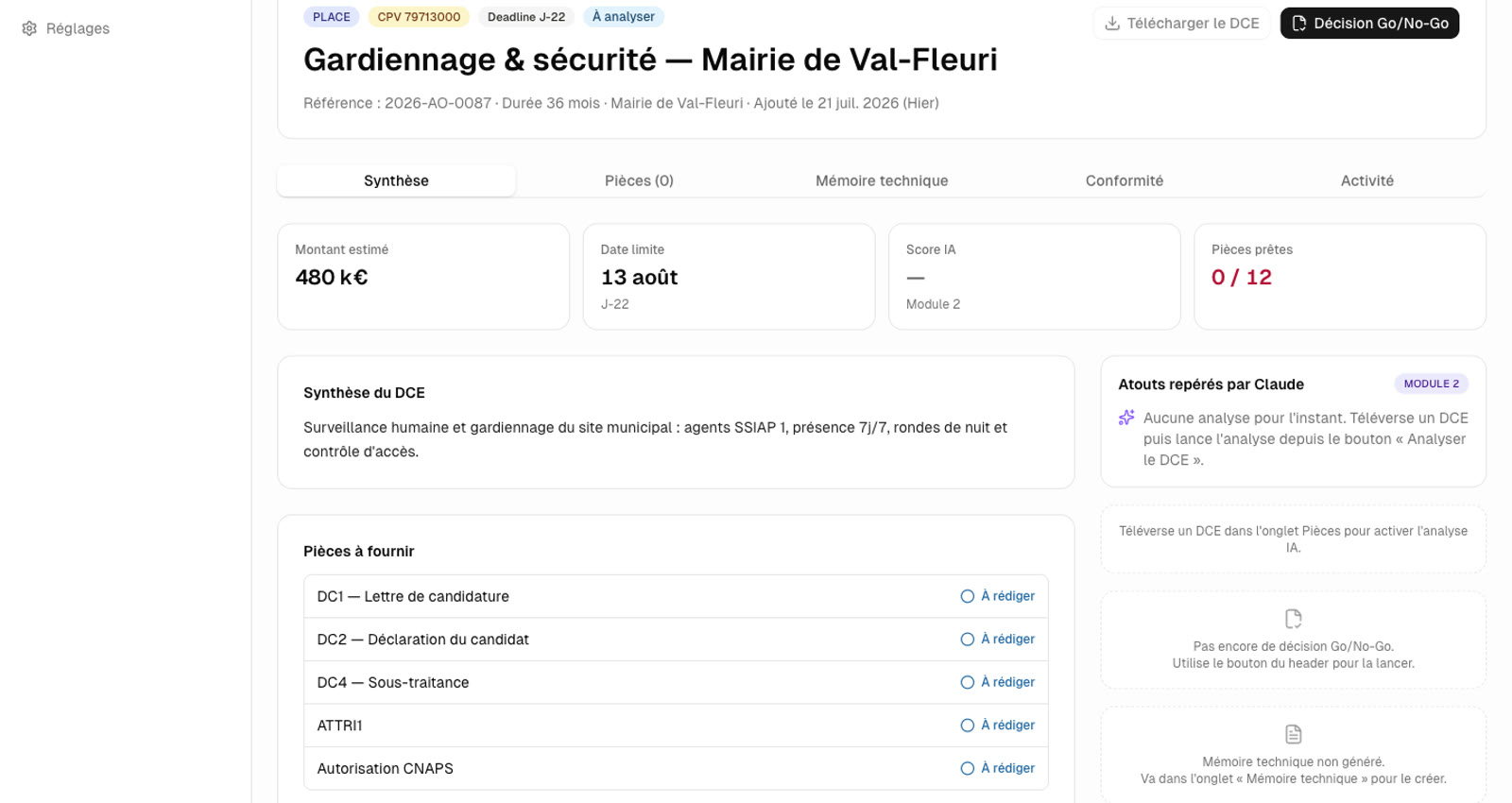Screen dimensions: 1512x803
Task: Open the Mémoire technique tab
Action: point(882,180)
